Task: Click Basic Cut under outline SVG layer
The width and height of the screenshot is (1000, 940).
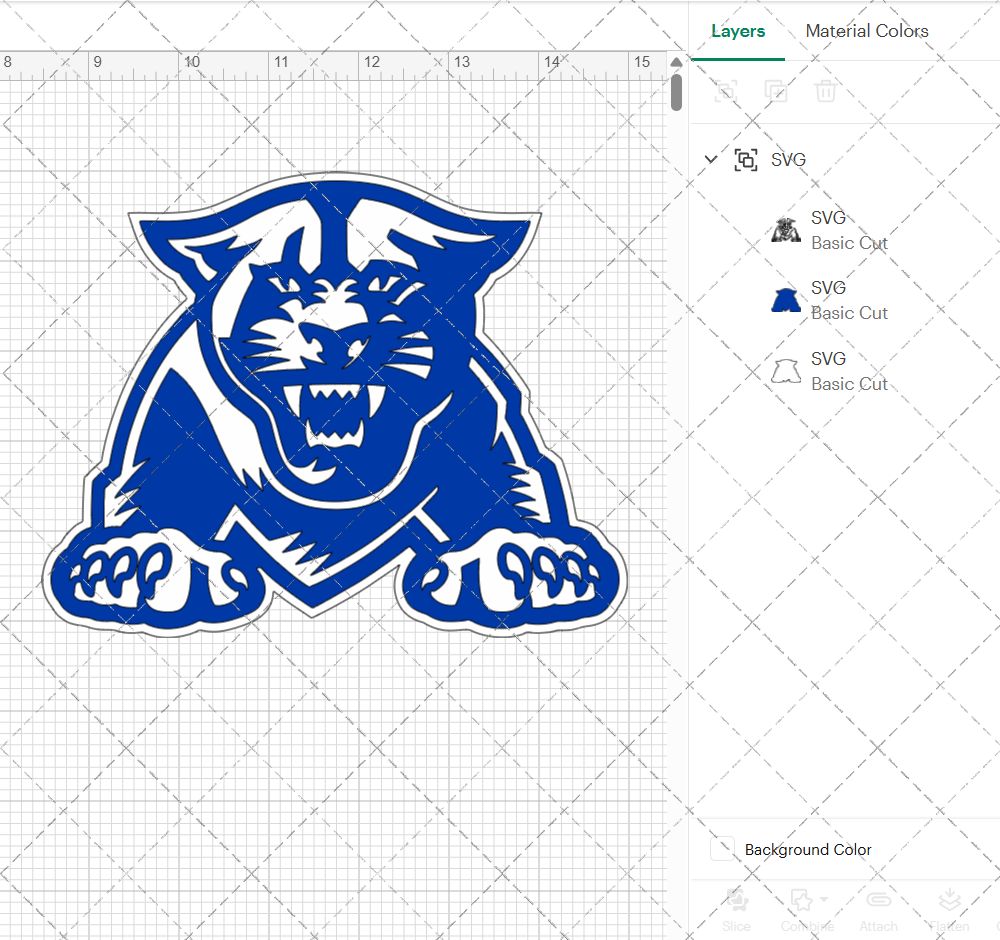Action: coord(849,385)
